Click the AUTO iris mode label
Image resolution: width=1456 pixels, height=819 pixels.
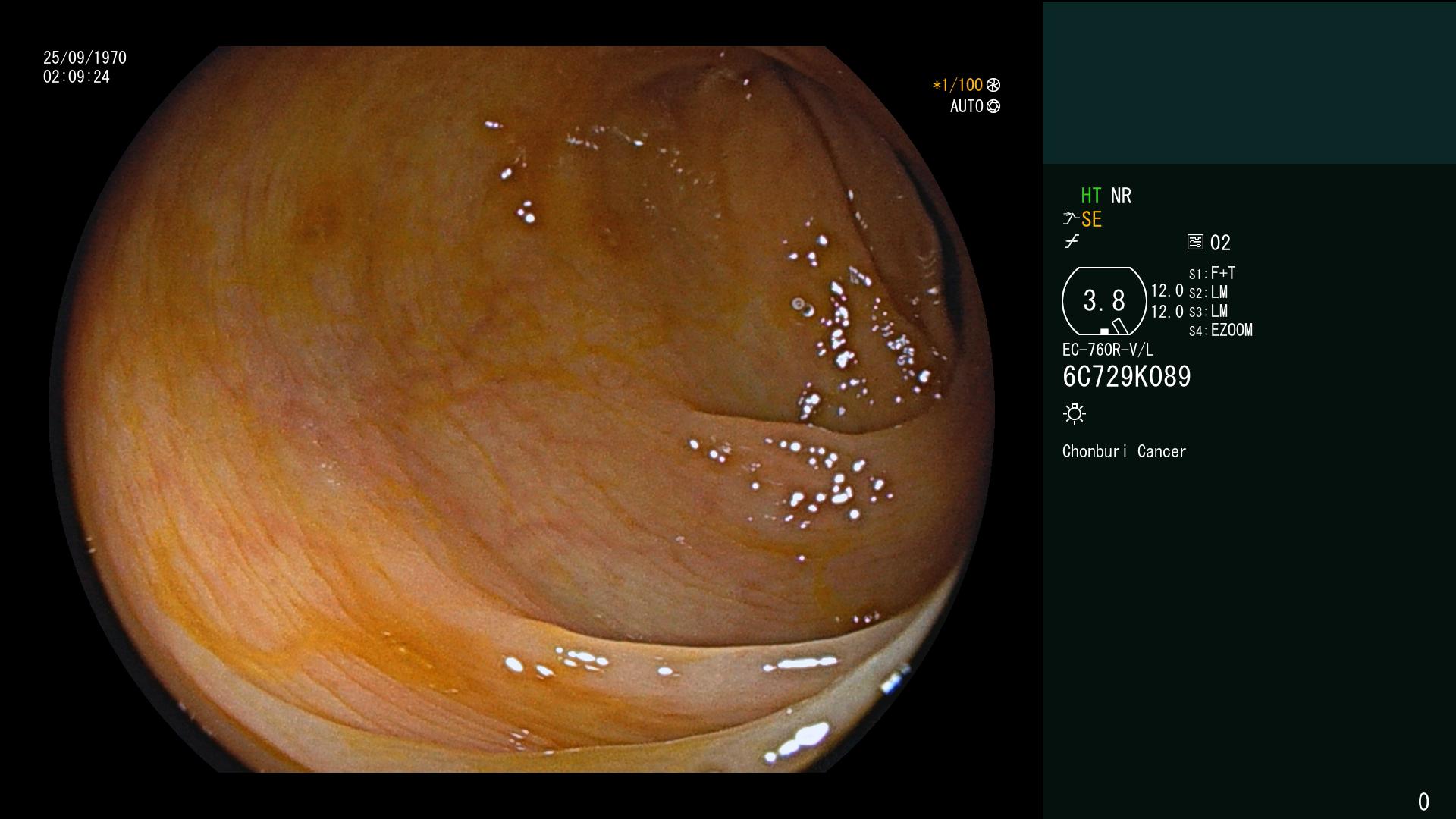[x=967, y=106]
